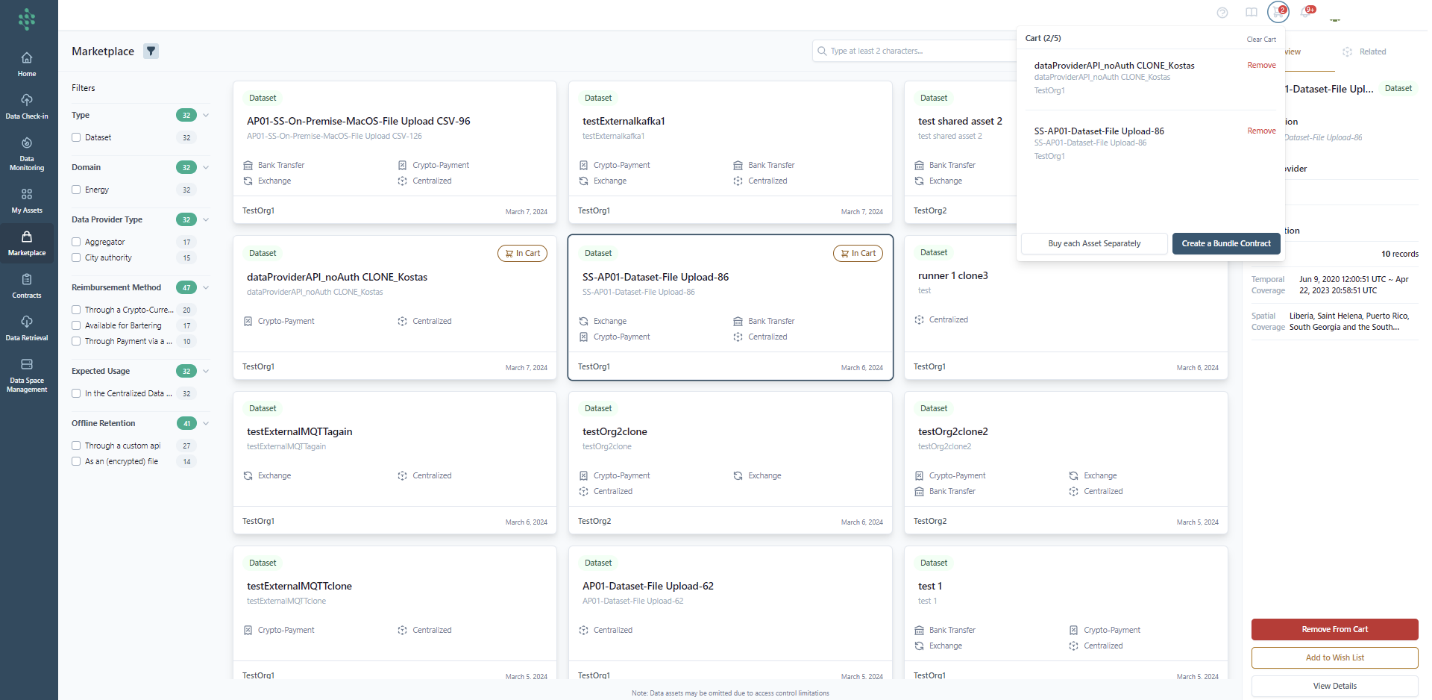
Task: Open Contracts in the left sidebar
Action: click(27, 286)
